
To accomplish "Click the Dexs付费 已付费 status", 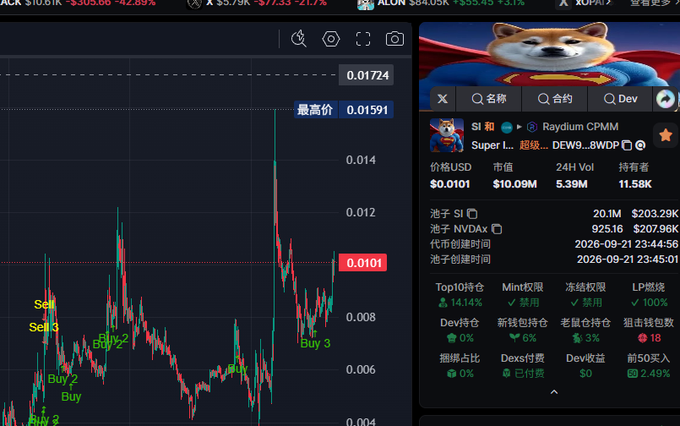I will click(523, 374).
